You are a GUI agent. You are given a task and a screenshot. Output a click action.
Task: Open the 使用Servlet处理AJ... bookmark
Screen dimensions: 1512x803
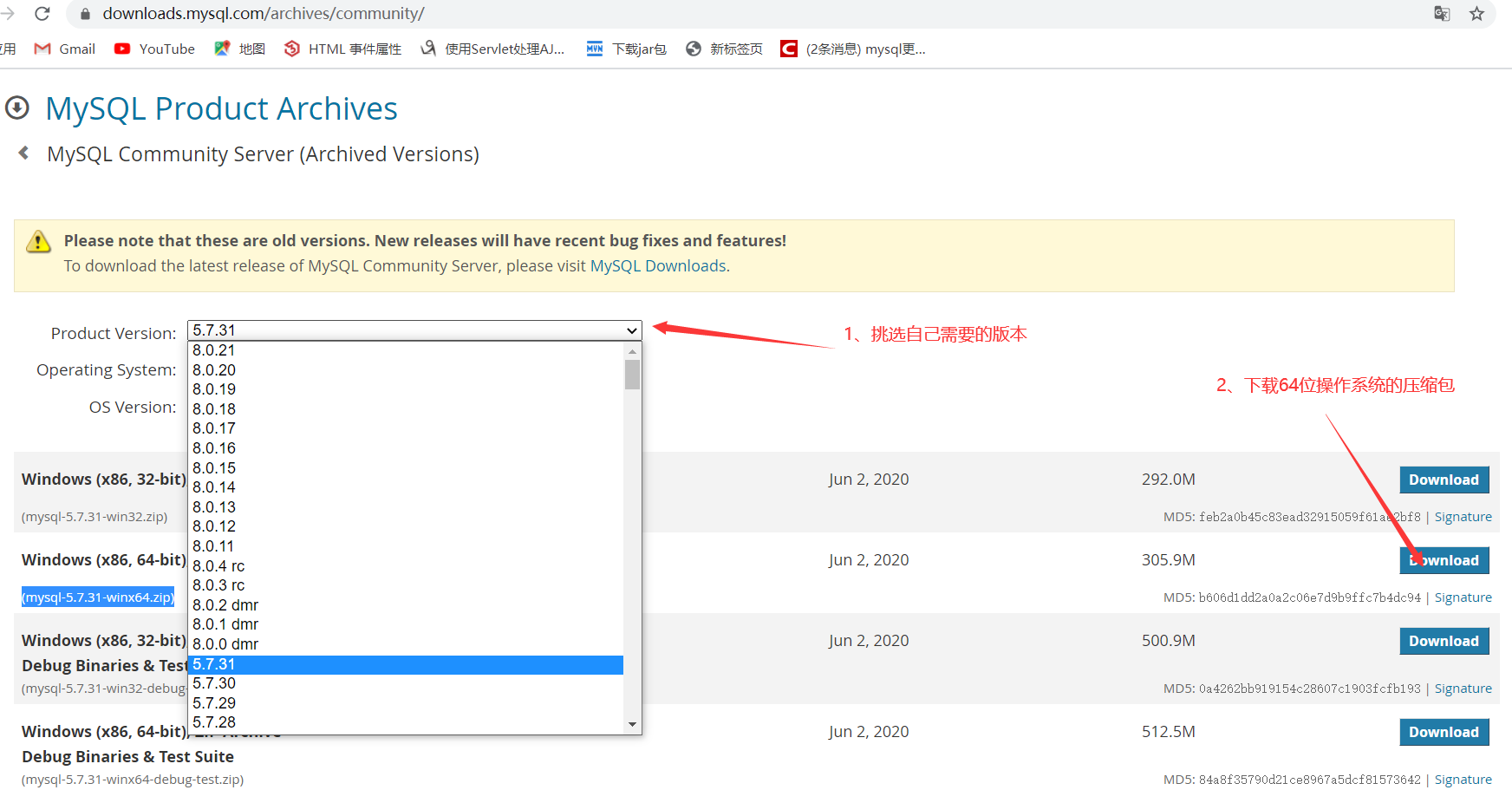[492, 49]
